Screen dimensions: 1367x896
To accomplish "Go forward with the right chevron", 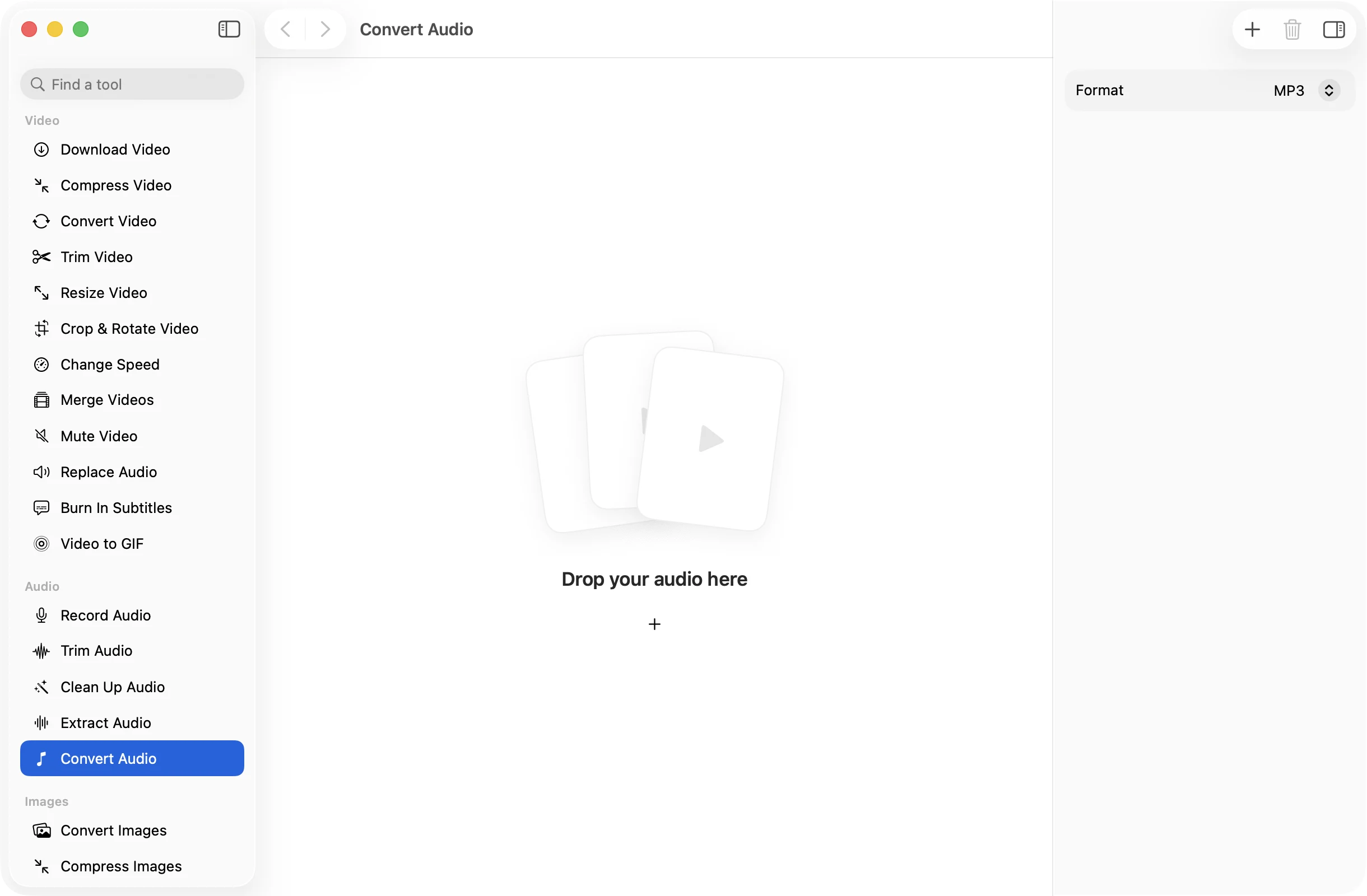I will (325, 29).
